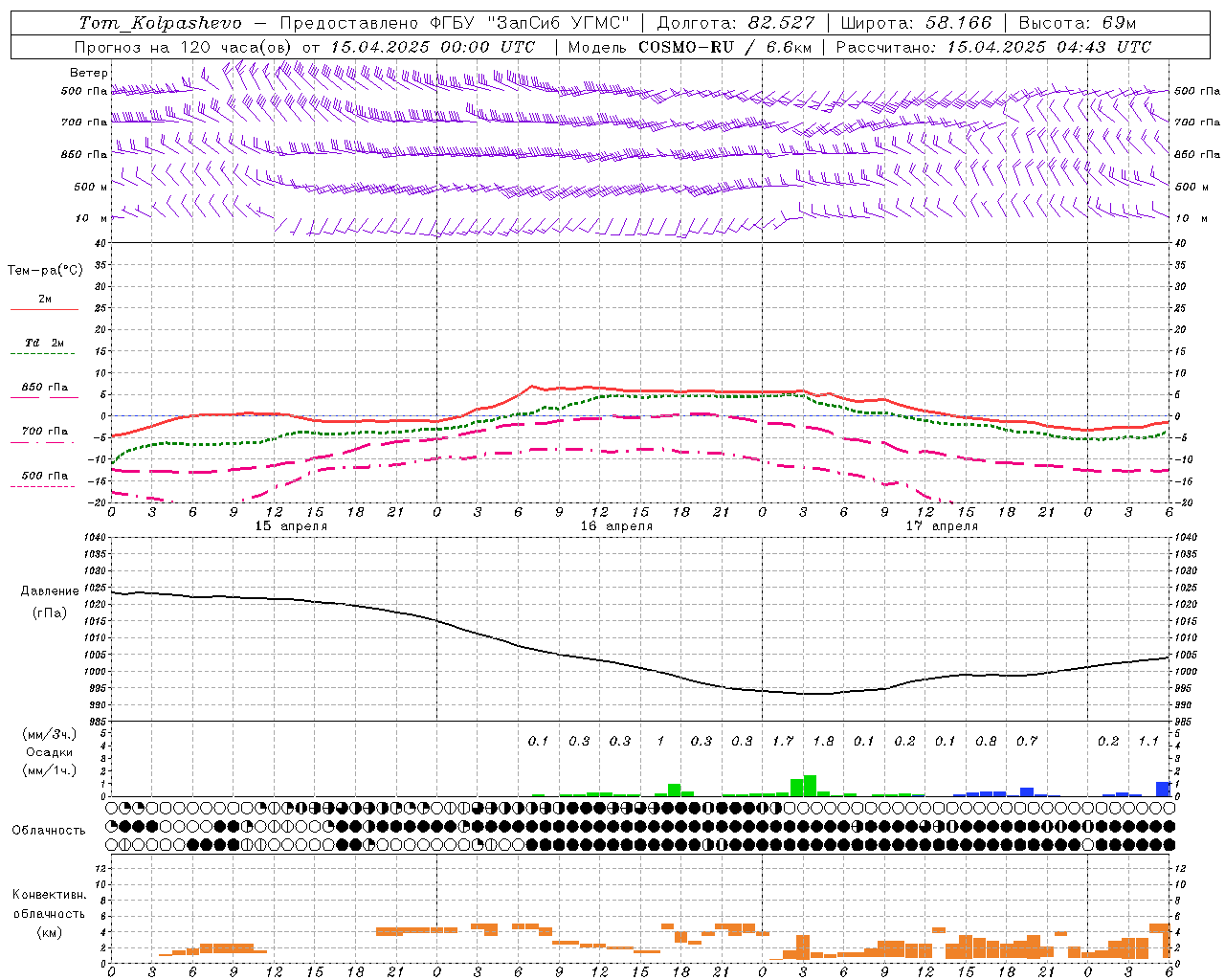Viewport: 1225px width, 980px height.
Task: Click the Td 2м dew point legend label
Action: pyautogui.click(x=45, y=343)
